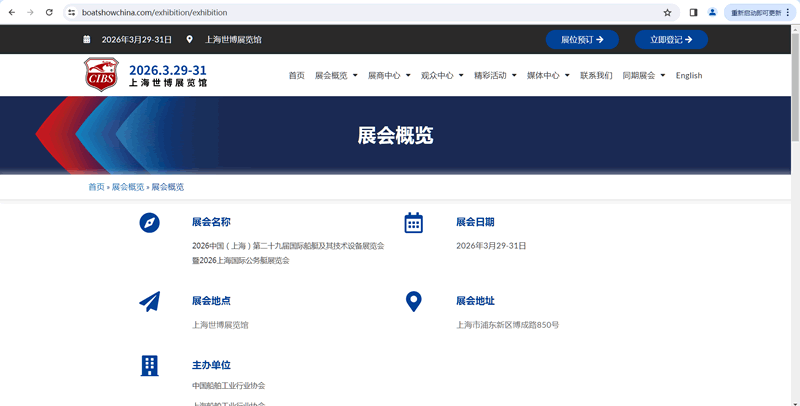
Task: Expand the 媒体中心 dropdown menu
Action: pyautogui.click(x=548, y=75)
